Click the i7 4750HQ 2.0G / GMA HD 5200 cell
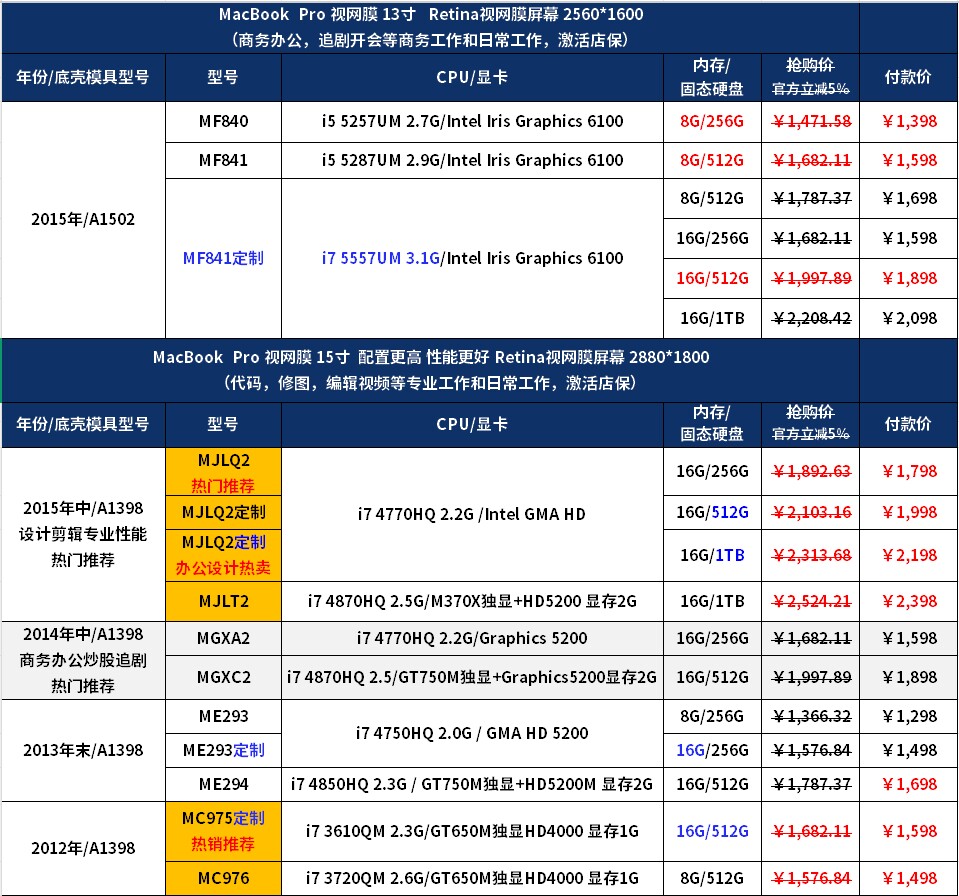This screenshot has height=896, width=959. 472,733
